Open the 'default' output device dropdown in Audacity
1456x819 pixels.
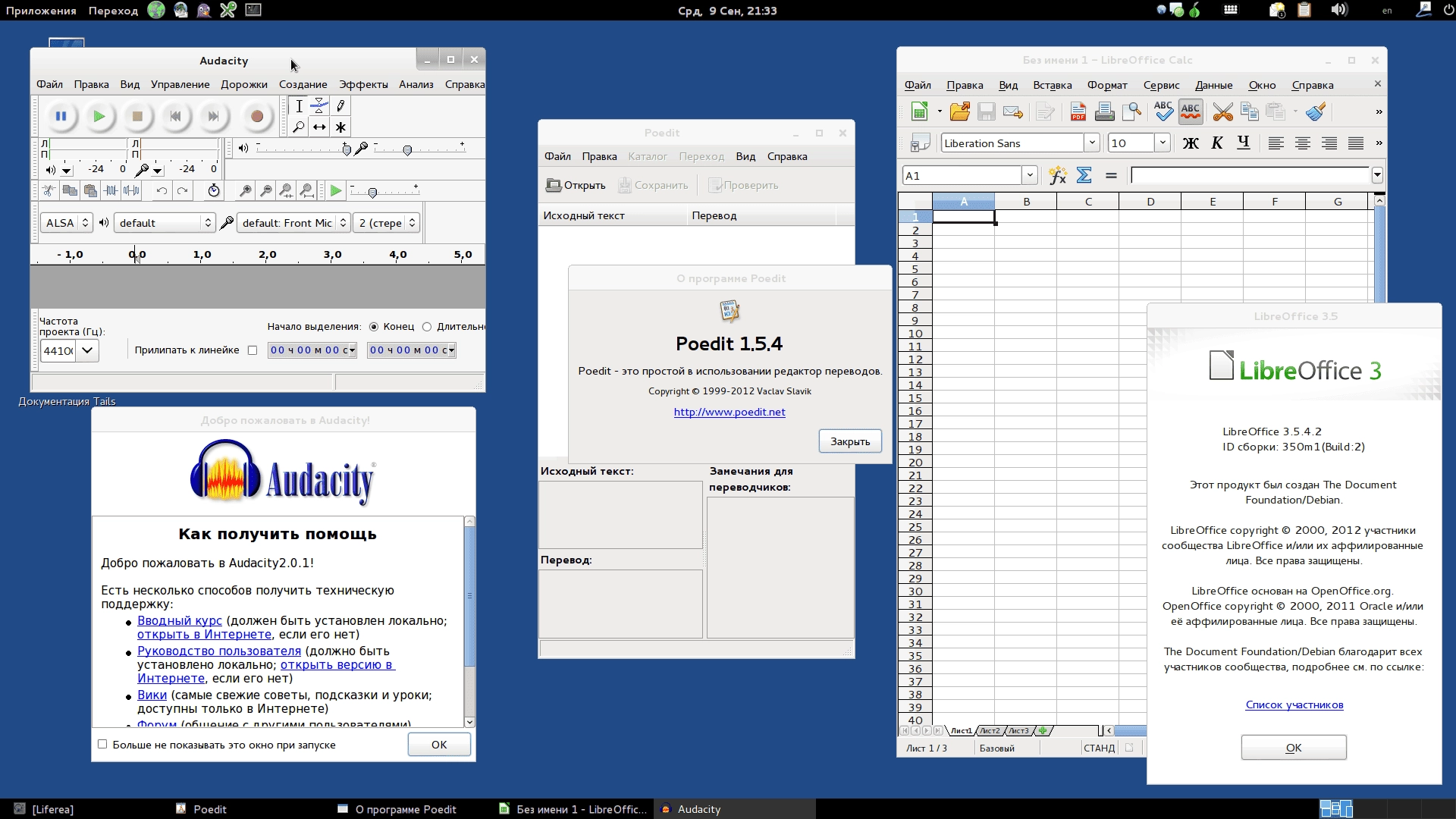pyautogui.click(x=165, y=223)
